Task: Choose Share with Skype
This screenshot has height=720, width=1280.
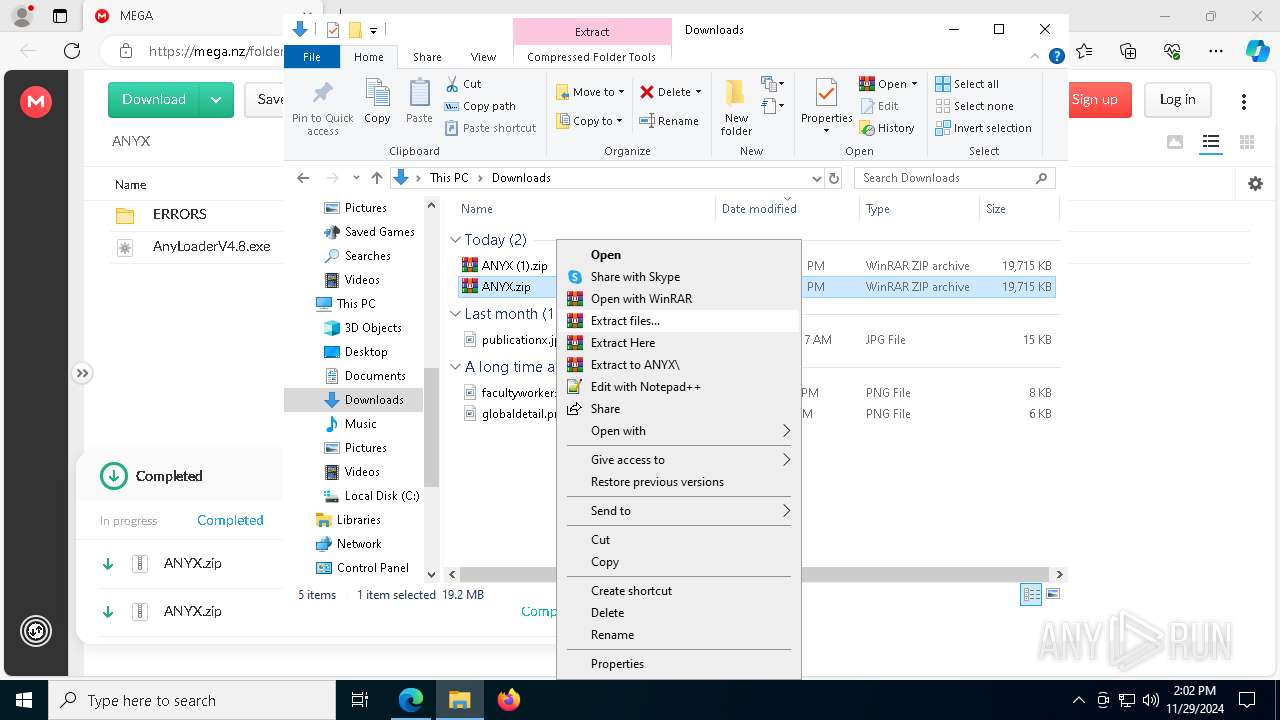Action: point(678,277)
